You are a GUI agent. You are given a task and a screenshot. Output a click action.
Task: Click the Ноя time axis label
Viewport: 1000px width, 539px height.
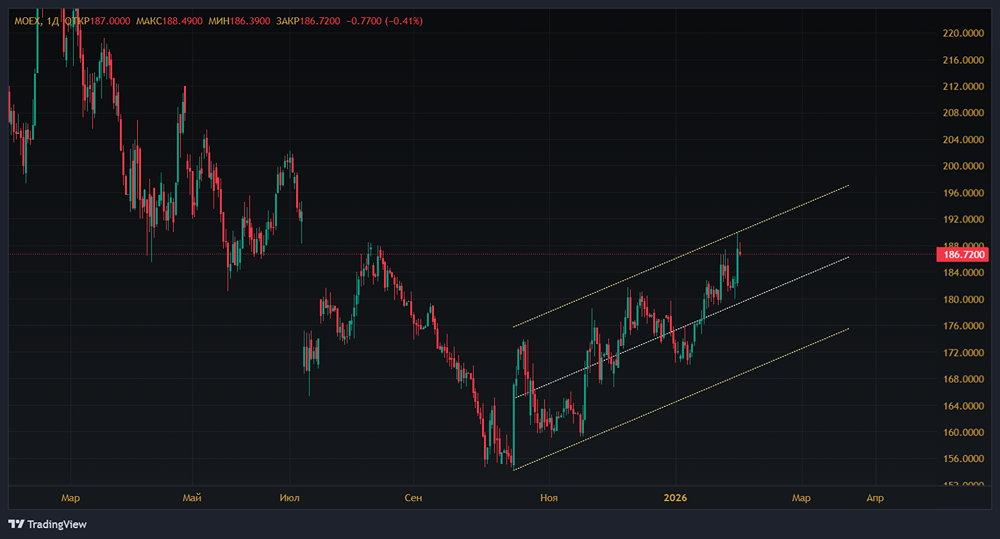click(x=548, y=498)
